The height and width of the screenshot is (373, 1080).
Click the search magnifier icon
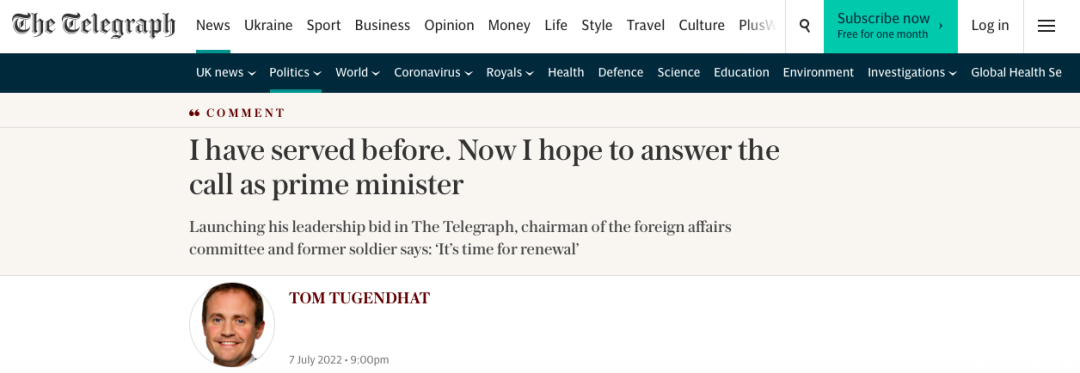[804, 26]
